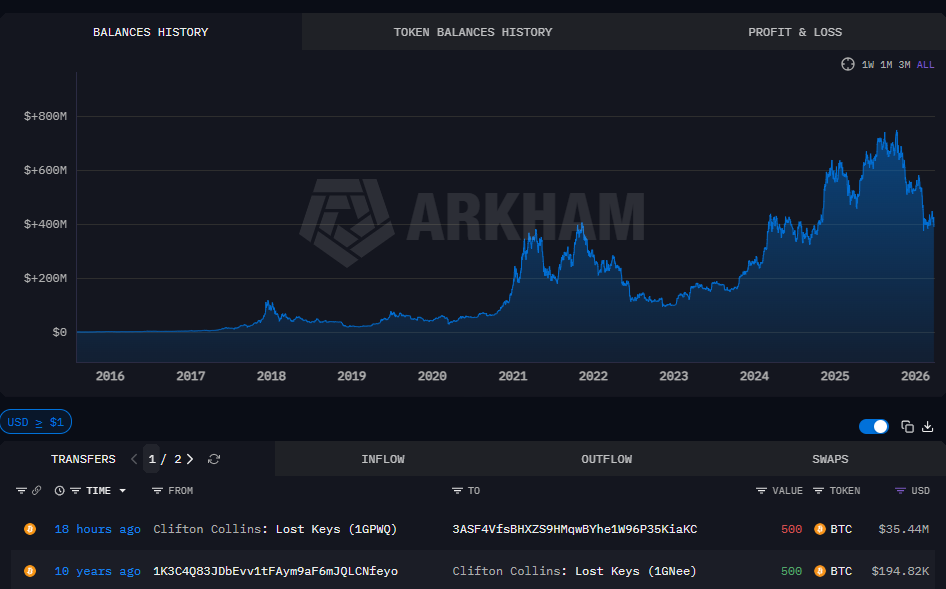
Task: Toggle the blue switch above transfers table
Action: tap(874, 427)
